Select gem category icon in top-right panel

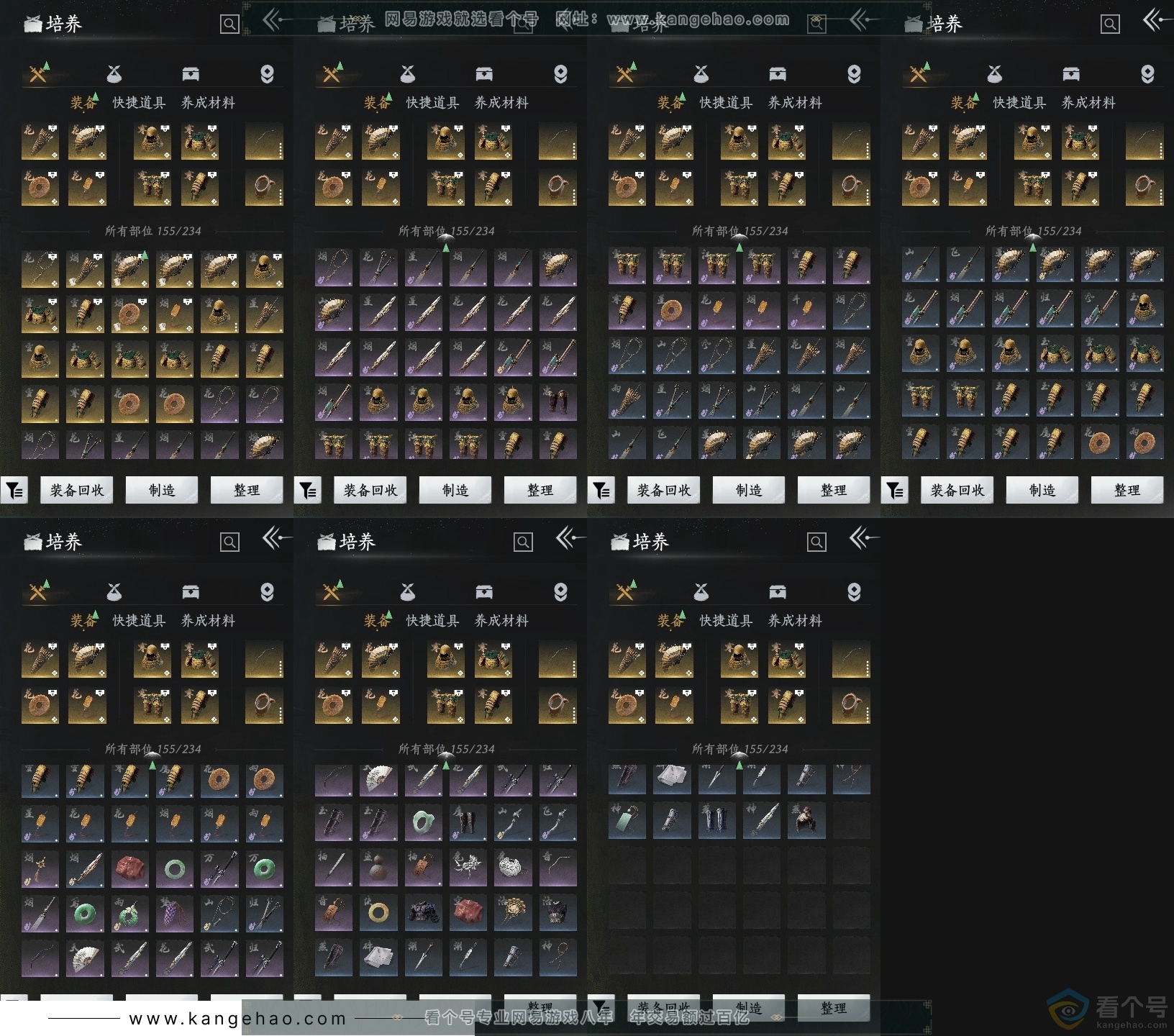[x=1147, y=73]
